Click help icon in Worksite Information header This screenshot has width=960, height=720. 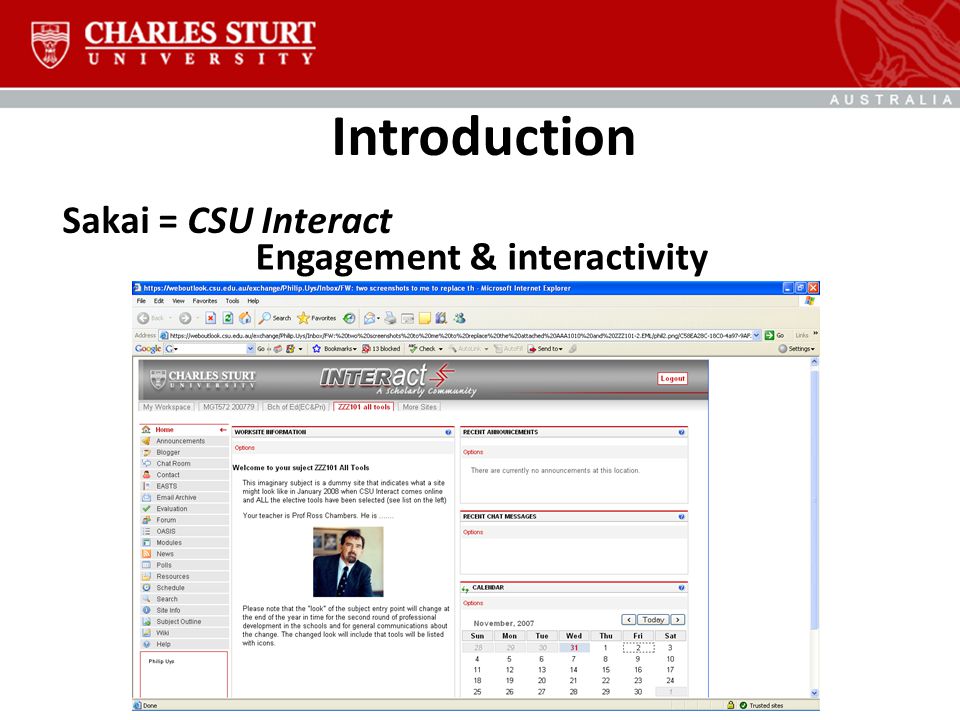click(448, 432)
